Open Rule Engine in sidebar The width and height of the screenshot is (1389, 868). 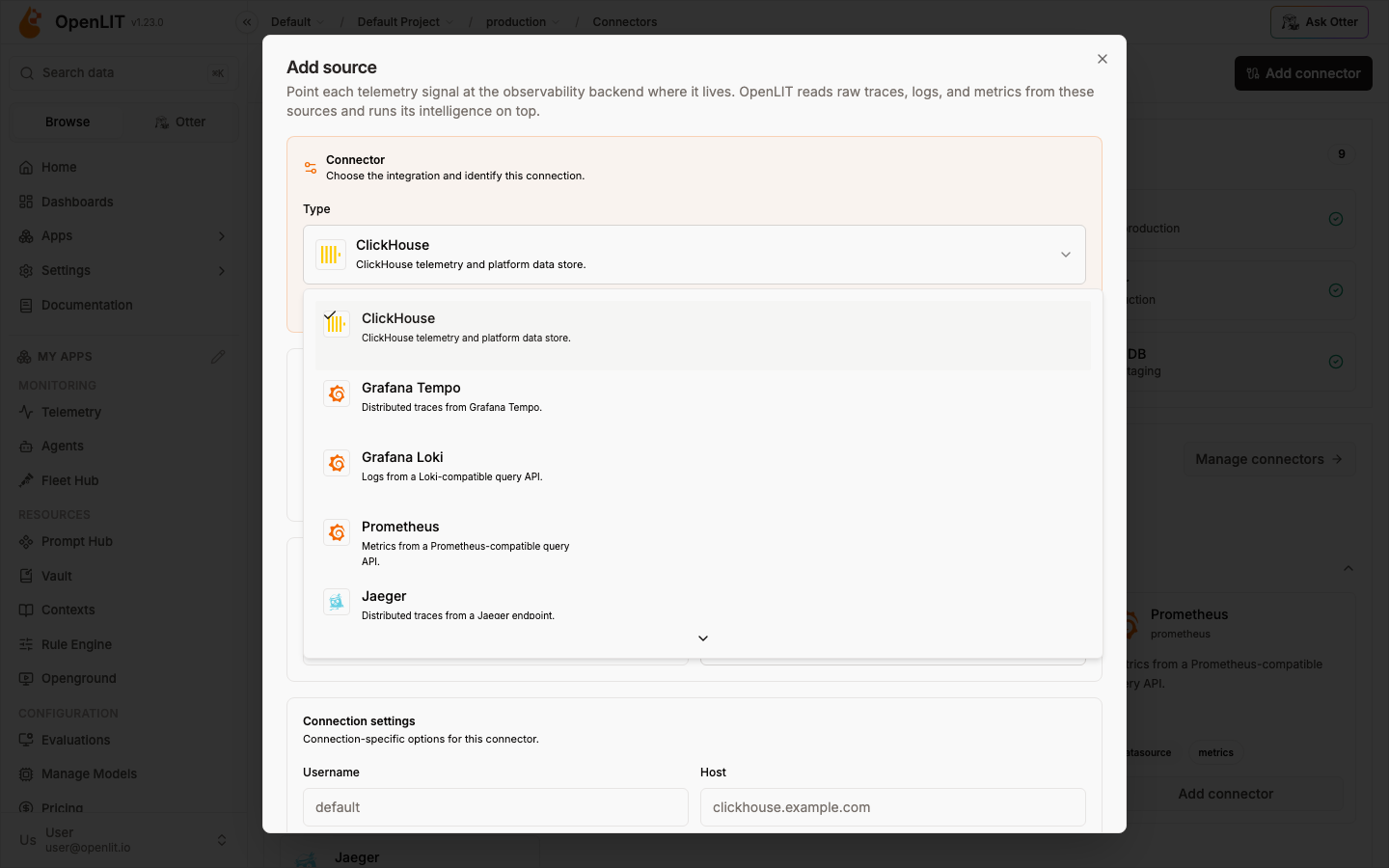(124, 645)
